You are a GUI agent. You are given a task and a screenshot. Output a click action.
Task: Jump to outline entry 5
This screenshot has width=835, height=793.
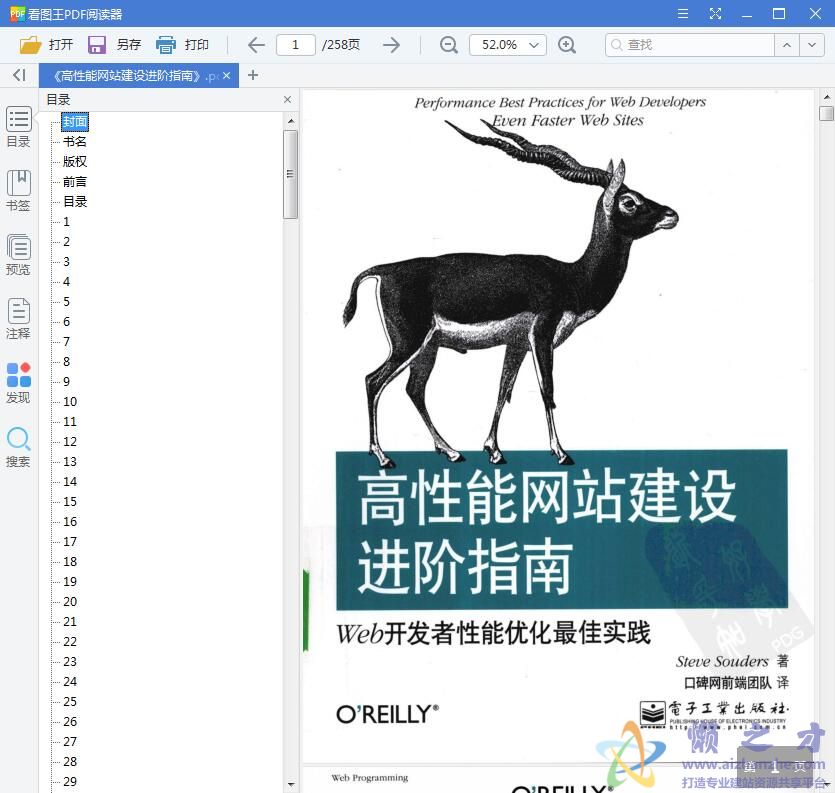point(67,301)
